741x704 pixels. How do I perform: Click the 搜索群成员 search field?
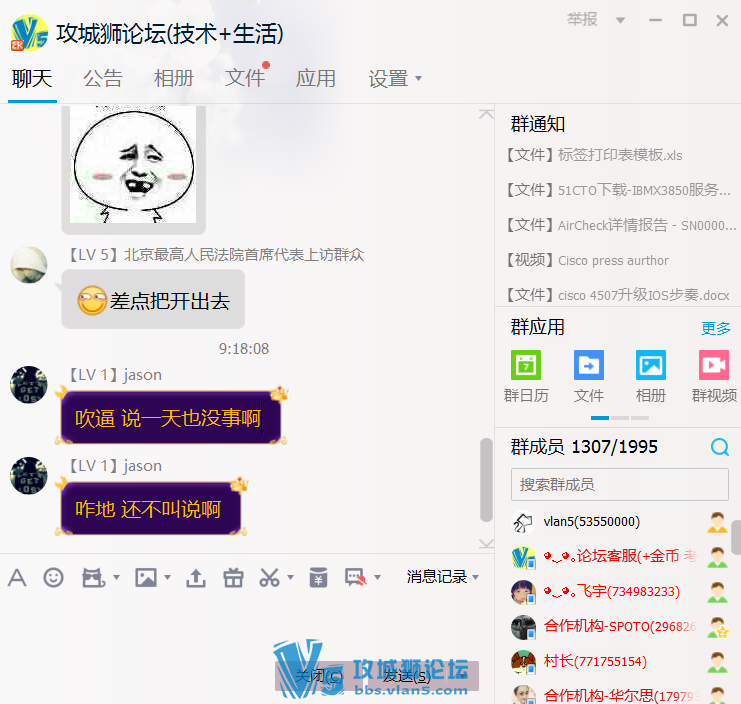[619, 484]
